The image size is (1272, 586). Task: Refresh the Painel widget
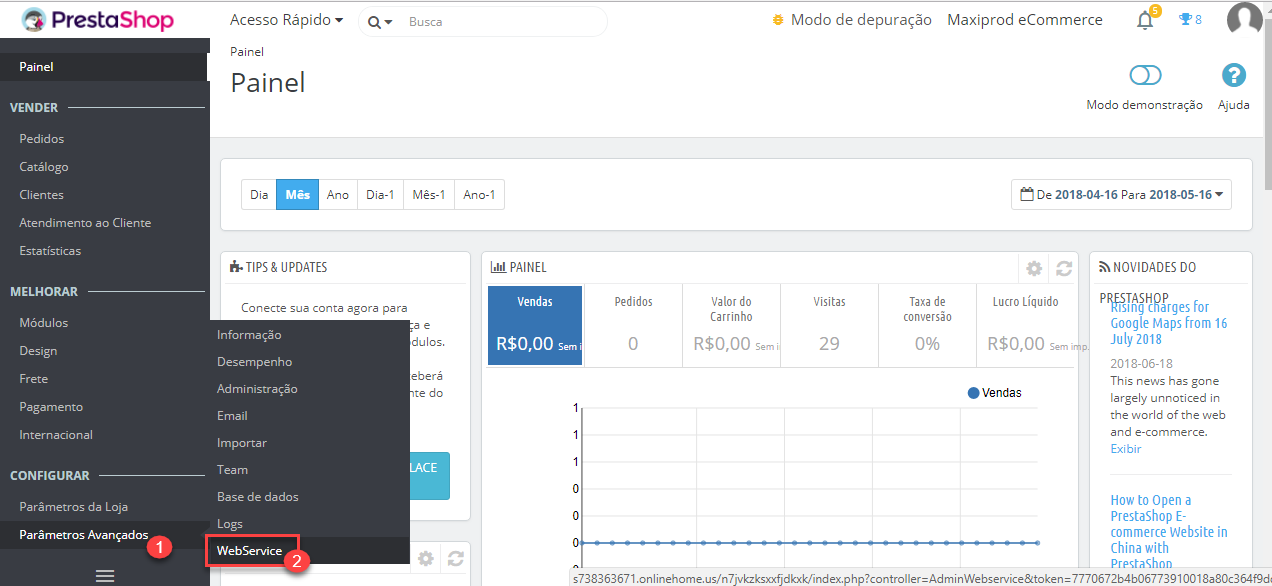pos(1064,268)
